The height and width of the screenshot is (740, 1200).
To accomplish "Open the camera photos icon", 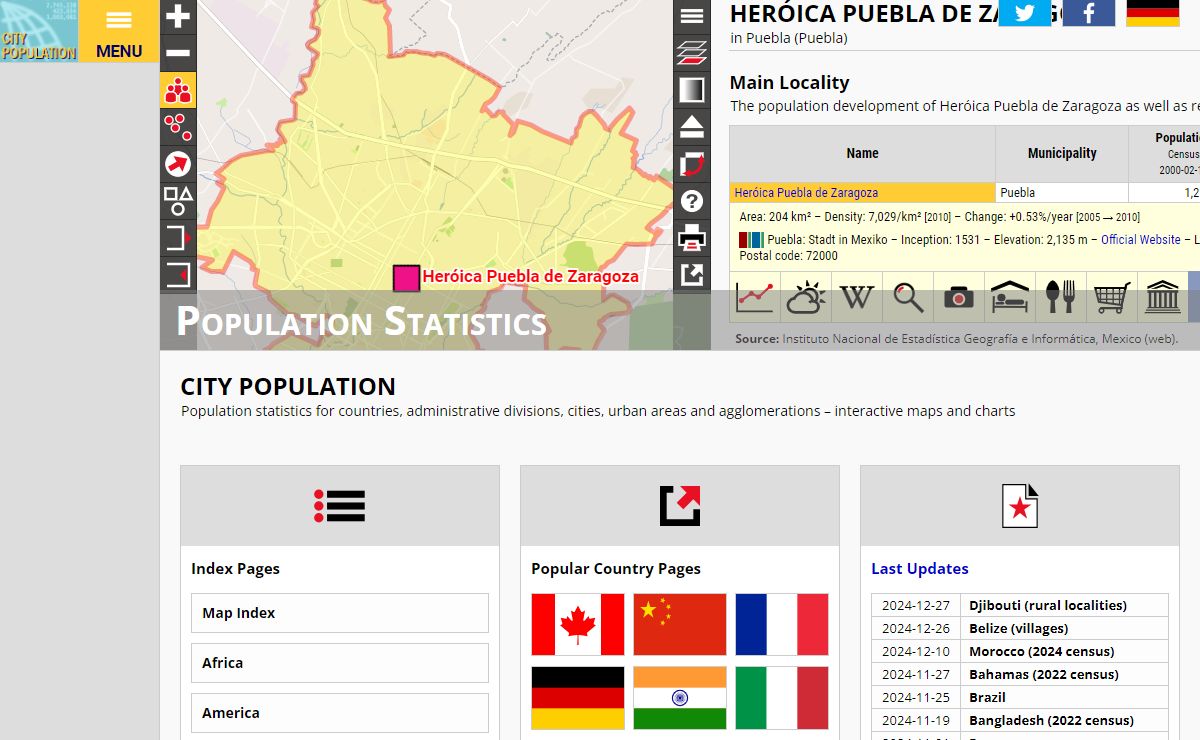I will pyautogui.click(x=959, y=297).
